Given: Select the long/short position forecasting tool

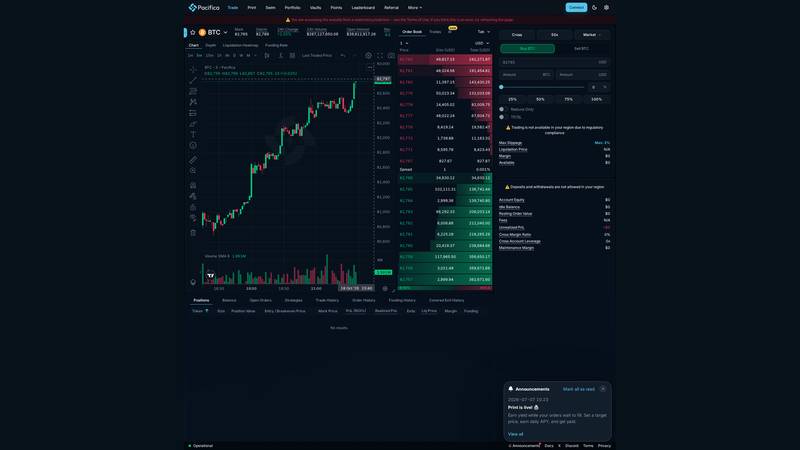Looking at the screenshot, I should pyautogui.click(x=193, y=113).
